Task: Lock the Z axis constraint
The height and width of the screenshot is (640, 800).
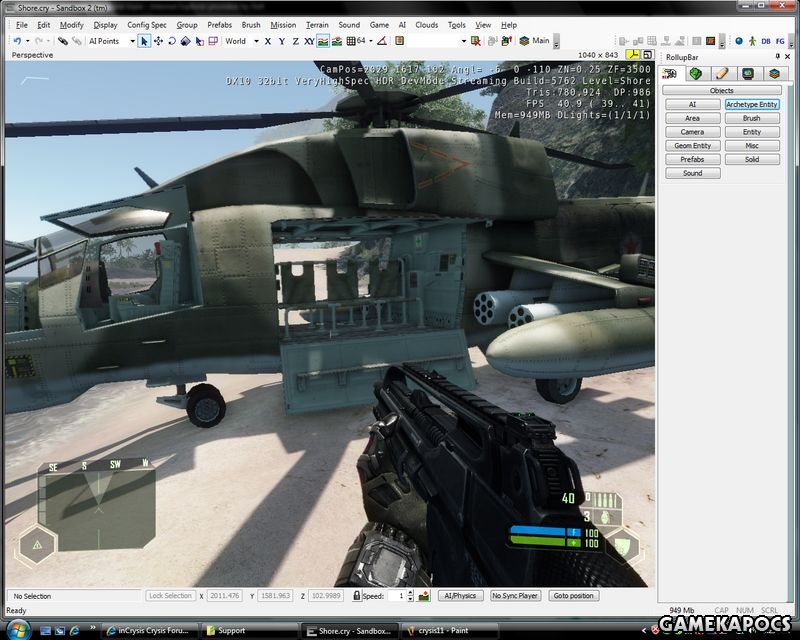Action: click(295, 41)
